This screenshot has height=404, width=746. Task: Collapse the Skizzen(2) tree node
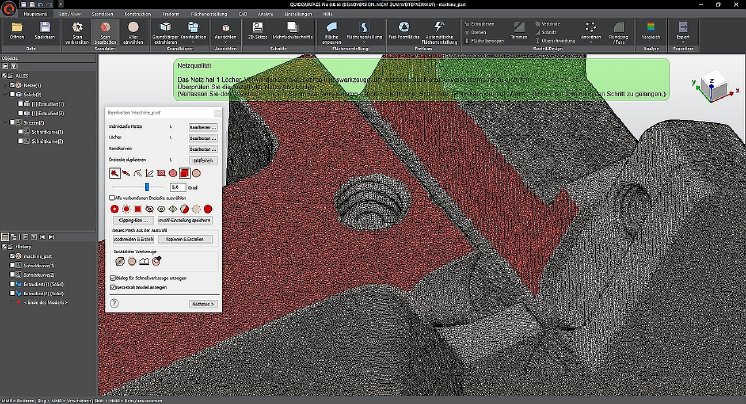point(7,122)
